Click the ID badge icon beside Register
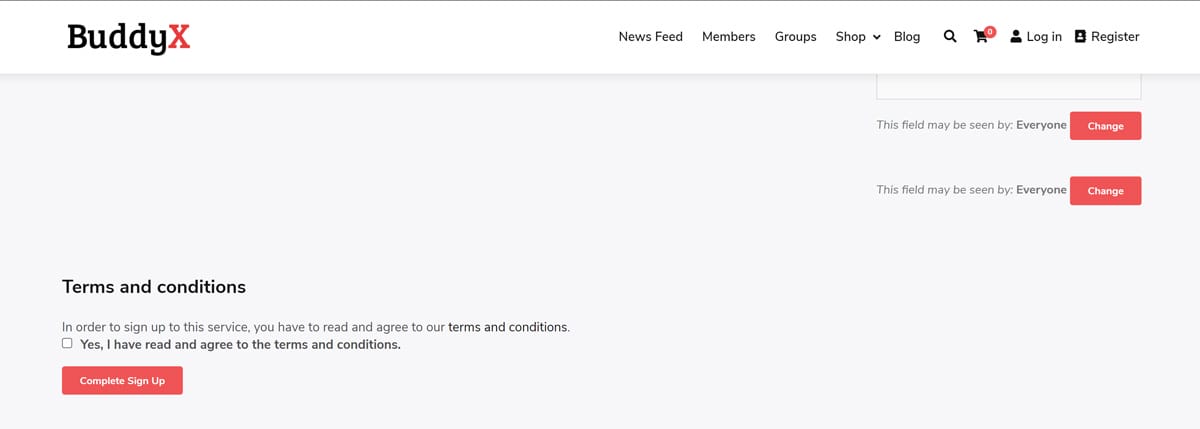The width and height of the screenshot is (1200, 429). click(x=1080, y=37)
